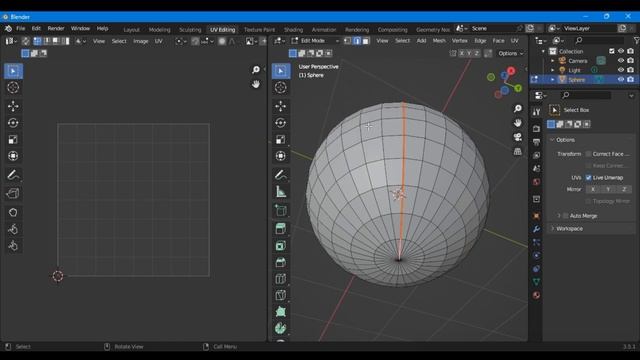The height and width of the screenshot is (360, 640).
Task: Select the Scale tool in the 3D viewport toolbar
Action: 280,140
